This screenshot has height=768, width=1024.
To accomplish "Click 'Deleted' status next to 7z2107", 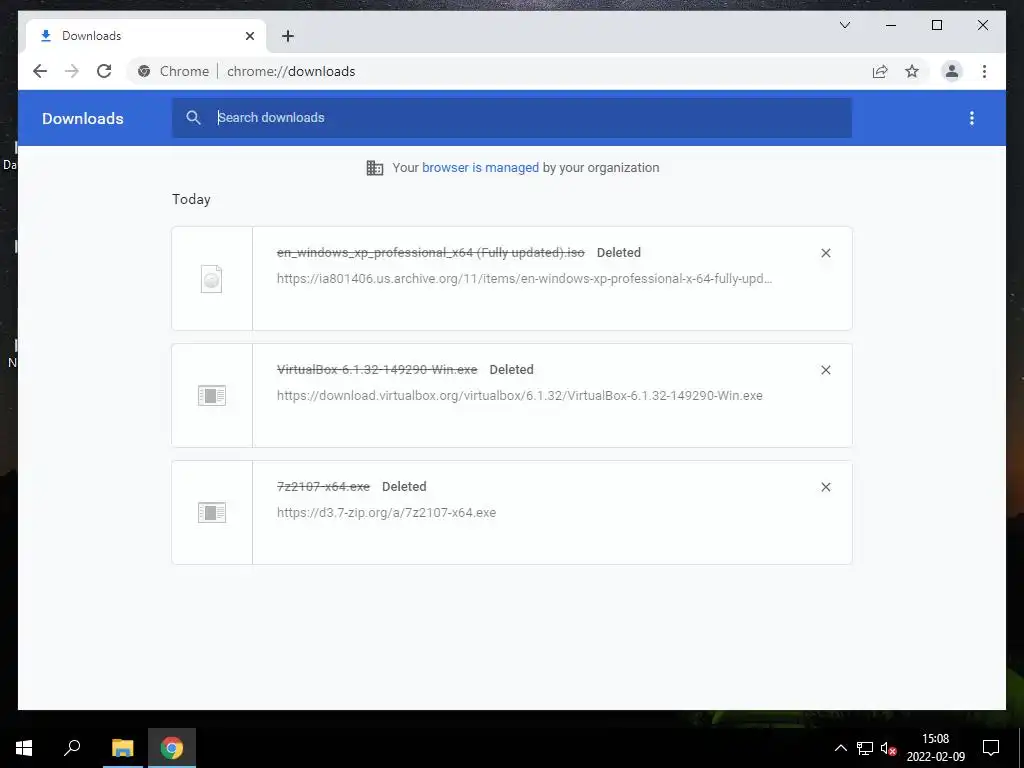I will 404,487.
